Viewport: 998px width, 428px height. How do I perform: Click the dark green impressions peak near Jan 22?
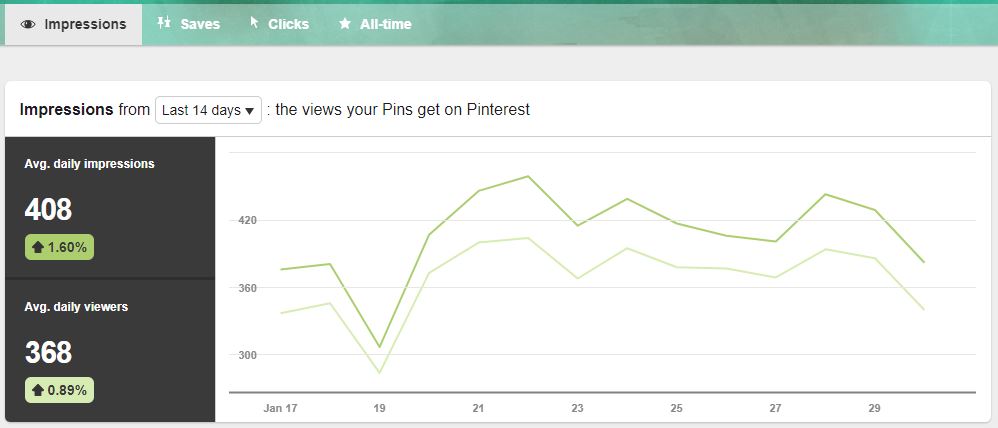(x=528, y=176)
